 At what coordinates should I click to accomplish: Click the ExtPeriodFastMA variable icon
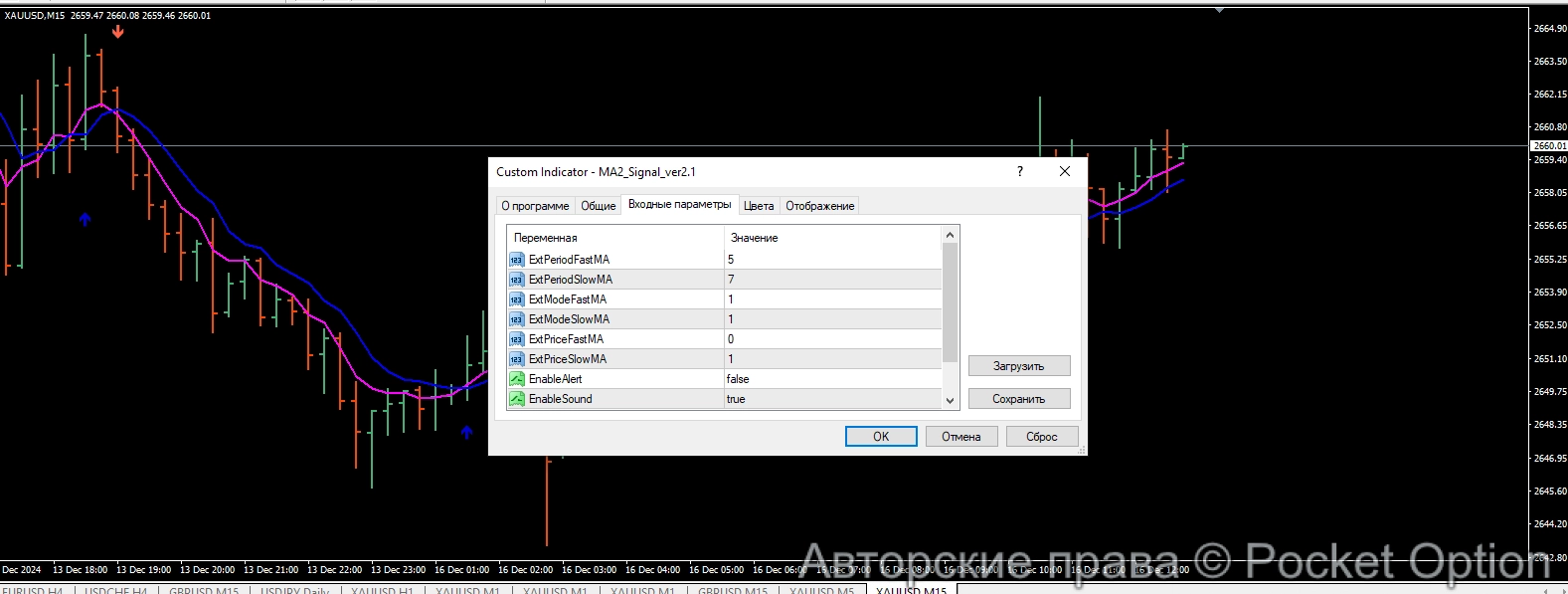(517, 260)
